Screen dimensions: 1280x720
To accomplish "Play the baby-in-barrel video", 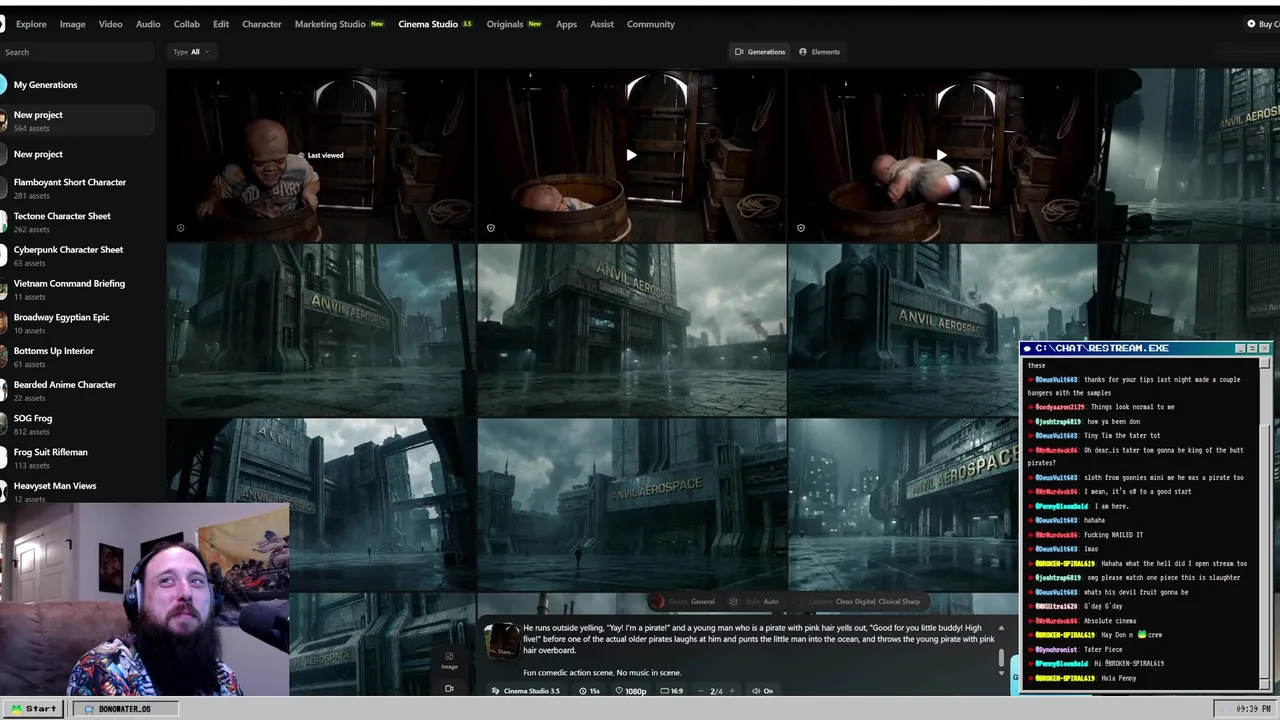I will (631, 155).
